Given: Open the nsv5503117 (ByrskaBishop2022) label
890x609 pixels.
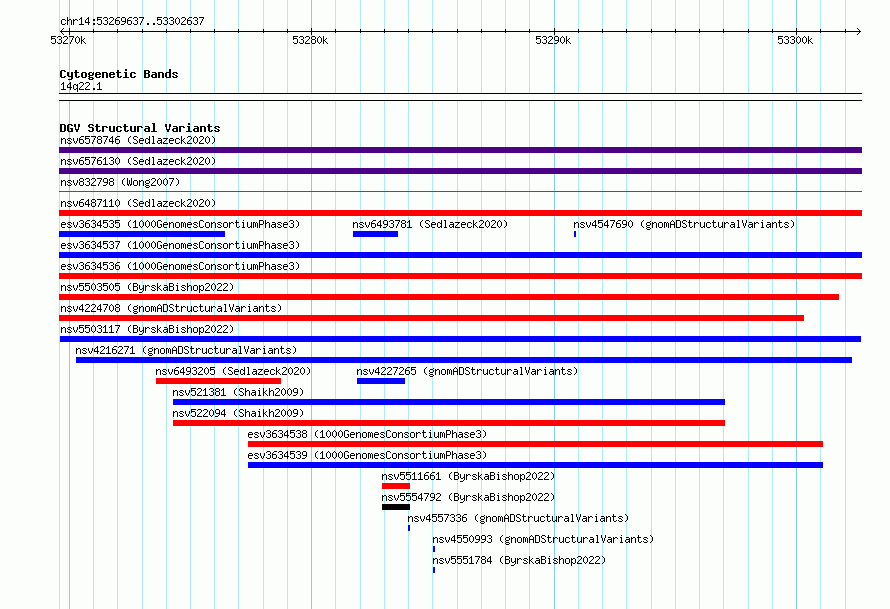Looking at the screenshot, I should (147, 329).
